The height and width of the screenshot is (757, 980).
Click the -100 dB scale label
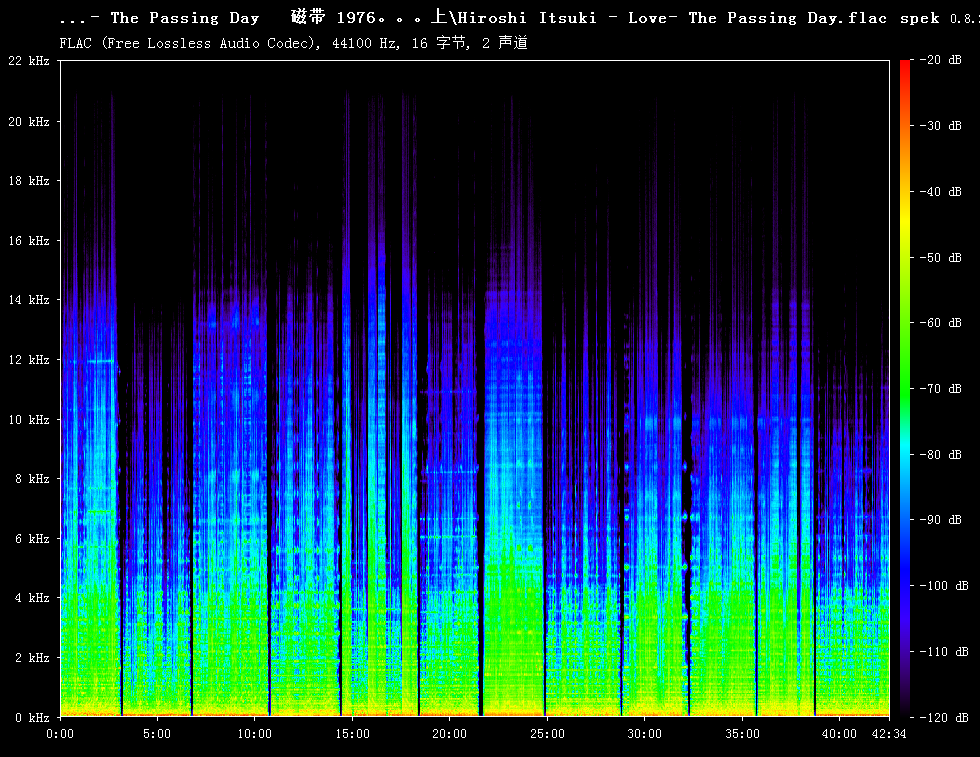944,586
